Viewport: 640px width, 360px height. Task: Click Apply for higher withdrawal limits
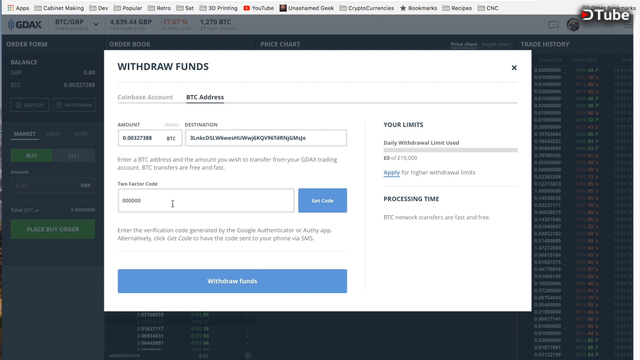point(391,172)
